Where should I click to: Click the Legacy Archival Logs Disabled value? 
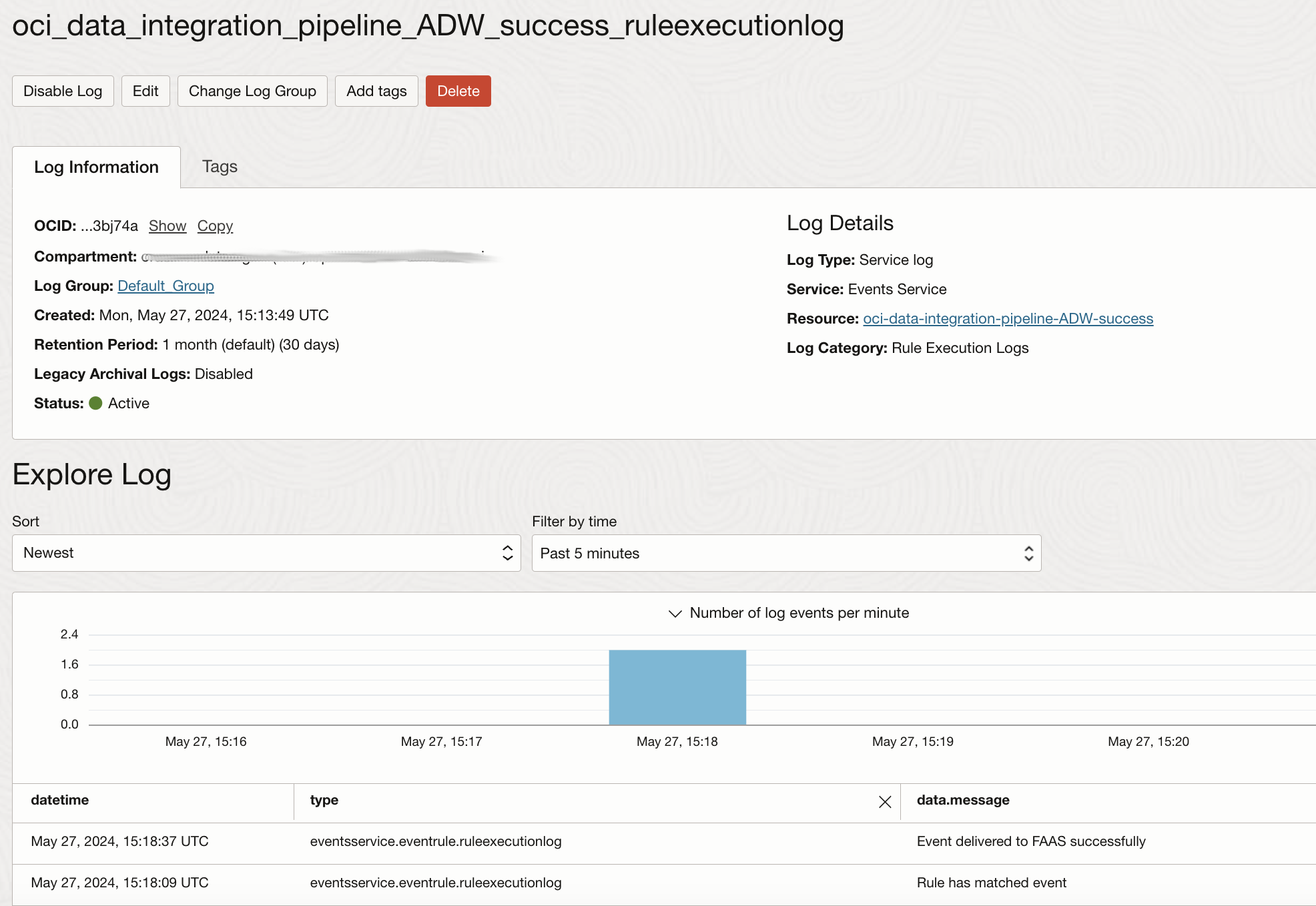coord(224,374)
